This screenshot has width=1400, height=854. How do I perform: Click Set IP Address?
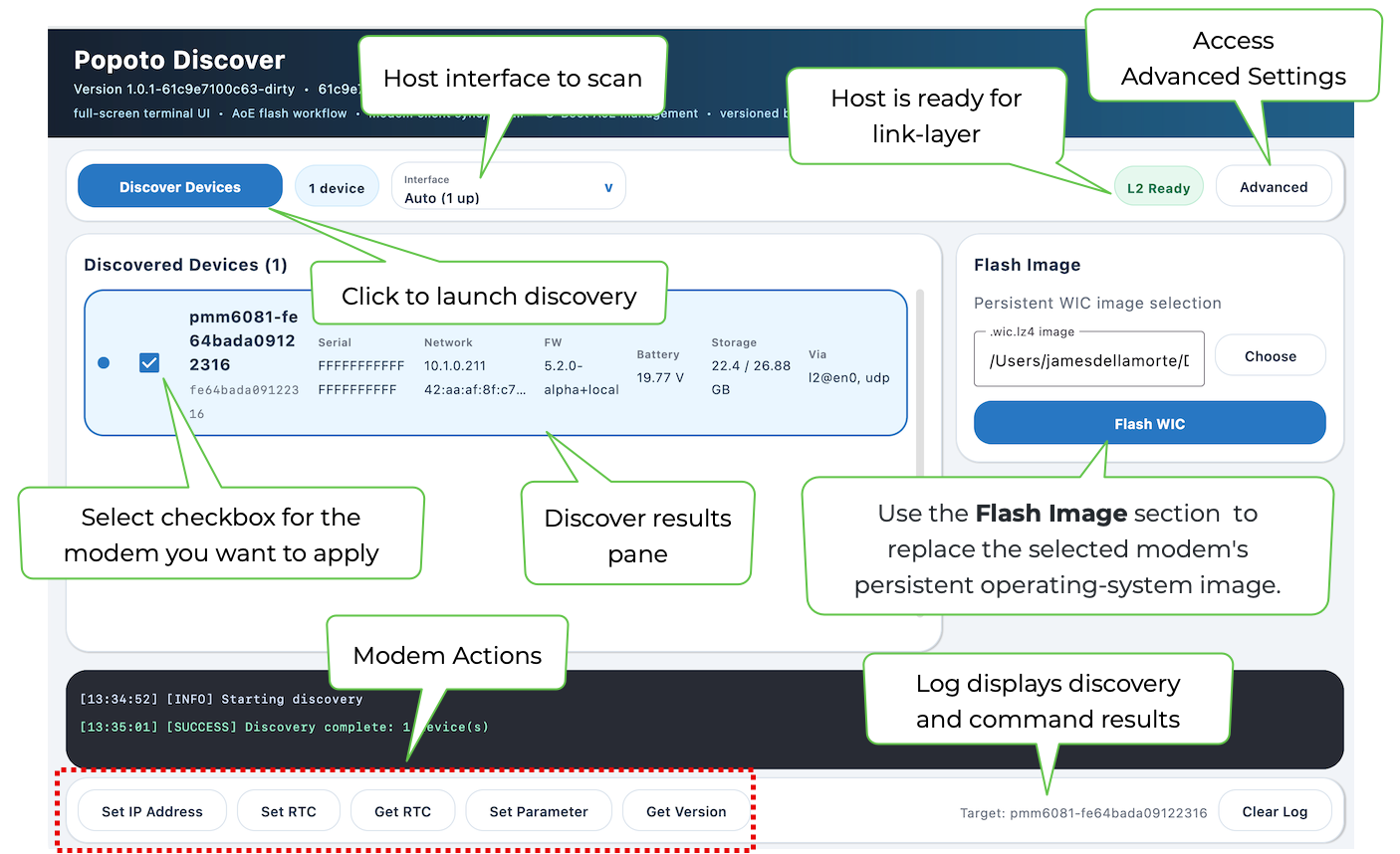tap(152, 811)
